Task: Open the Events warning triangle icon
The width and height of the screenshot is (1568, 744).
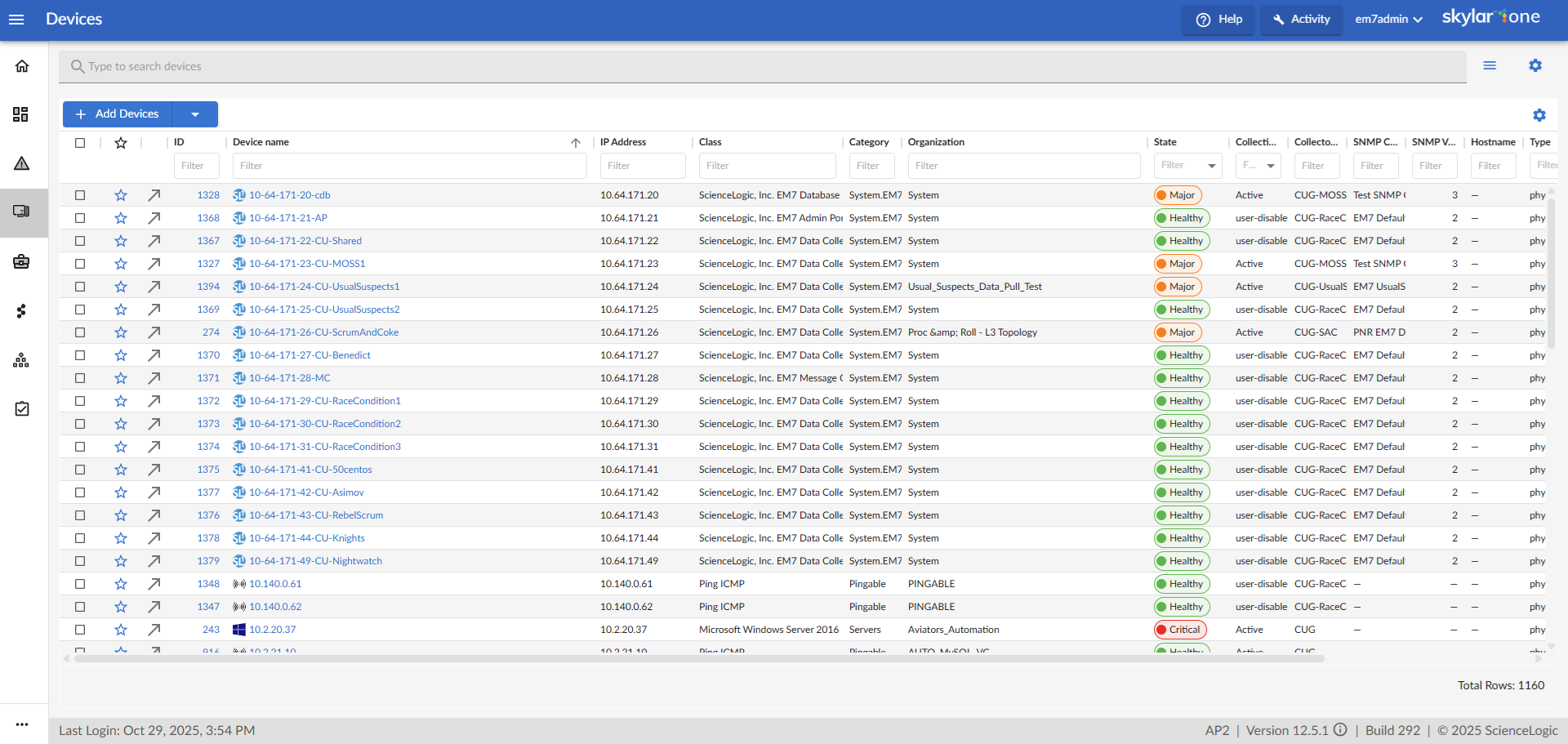Action: click(x=22, y=163)
